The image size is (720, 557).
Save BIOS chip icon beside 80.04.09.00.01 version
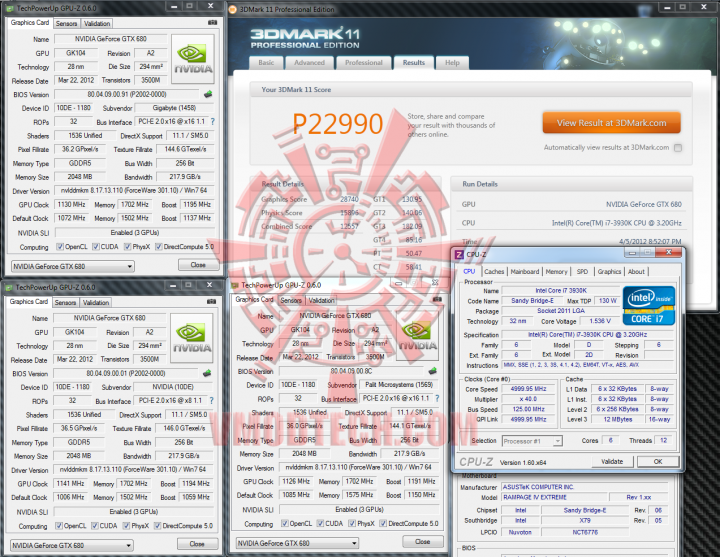(207, 373)
